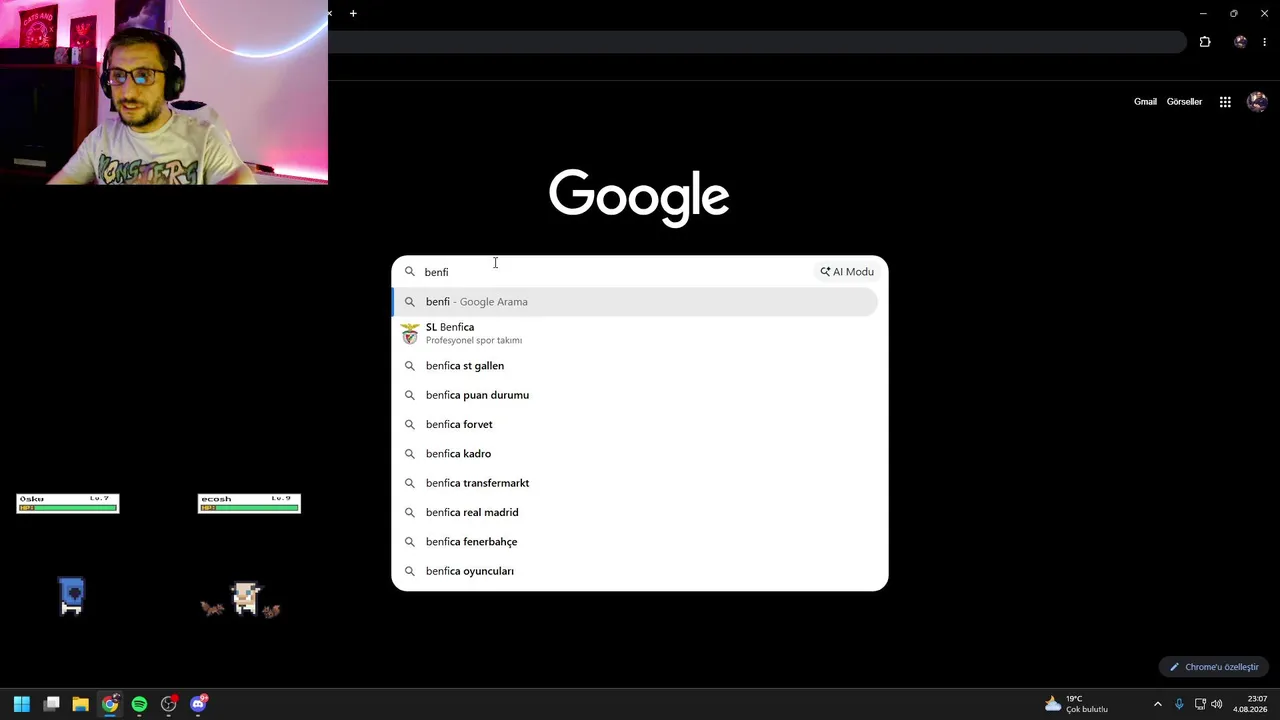This screenshot has height=720, width=1280.
Task: Select the benfi - Google Arama suggestion
Action: pyautogui.click(x=635, y=302)
